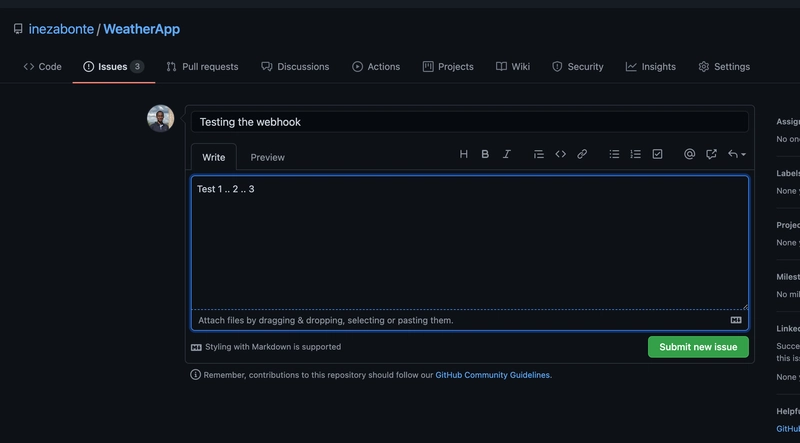
Task: Click the Markdown icon in the attach bar
Action: pos(736,320)
